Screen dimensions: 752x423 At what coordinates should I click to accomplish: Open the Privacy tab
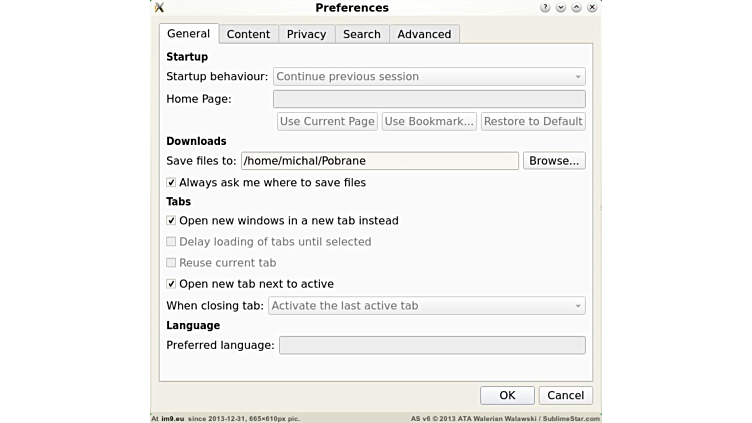306,34
